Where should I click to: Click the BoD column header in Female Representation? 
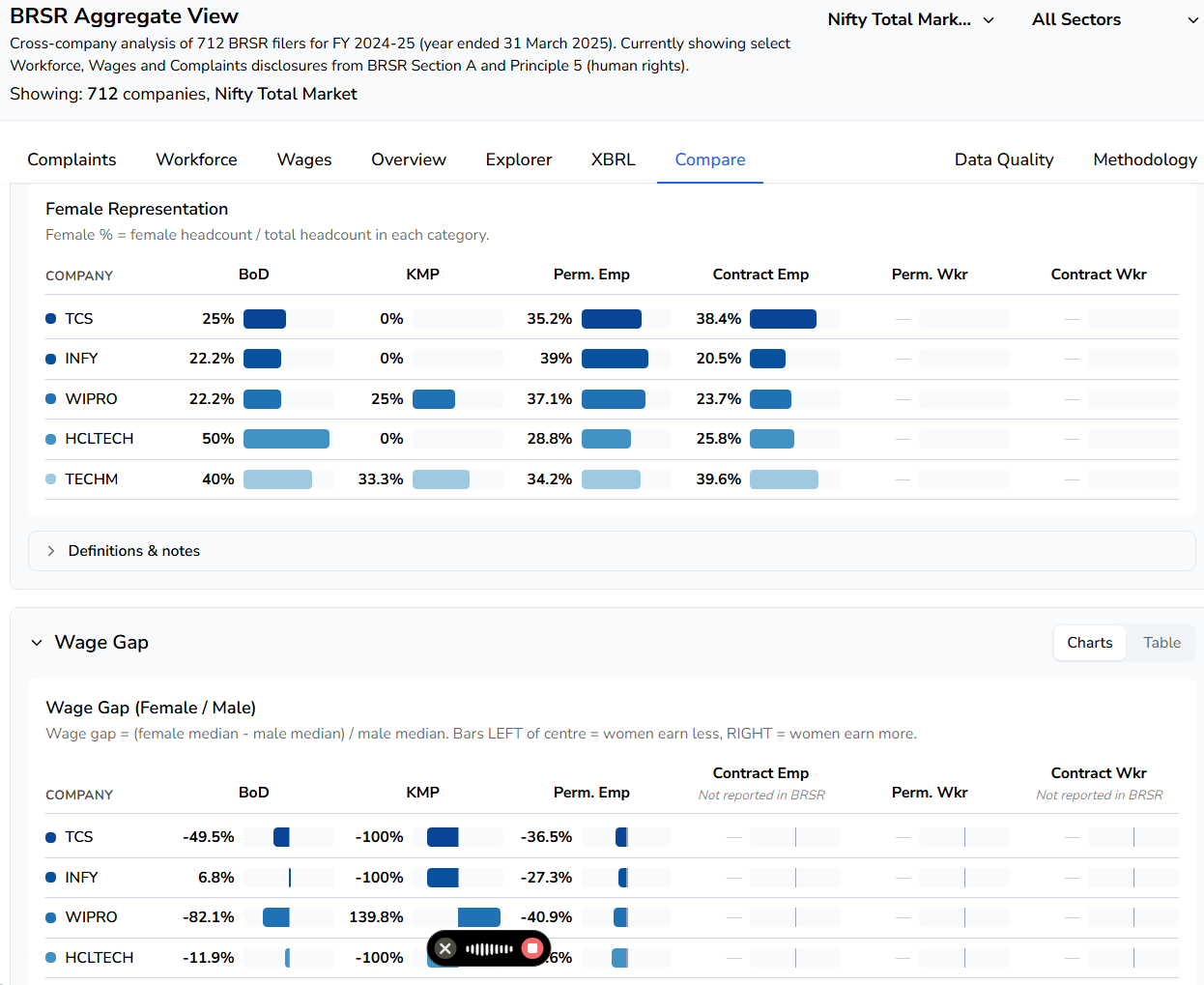click(254, 275)
